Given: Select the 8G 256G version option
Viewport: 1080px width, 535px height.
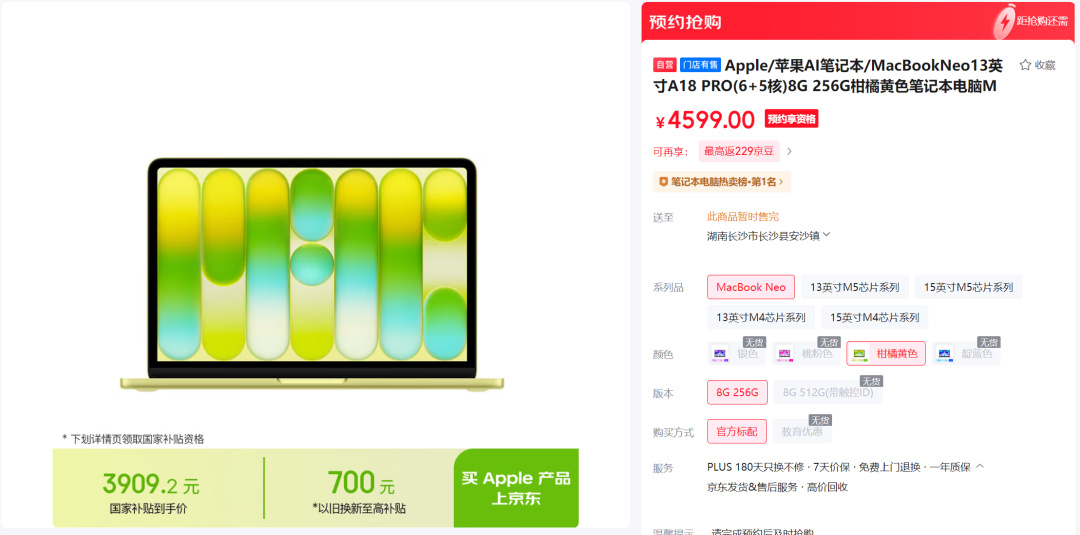Looking at the screenshot, I should click(x=737, y=392).
